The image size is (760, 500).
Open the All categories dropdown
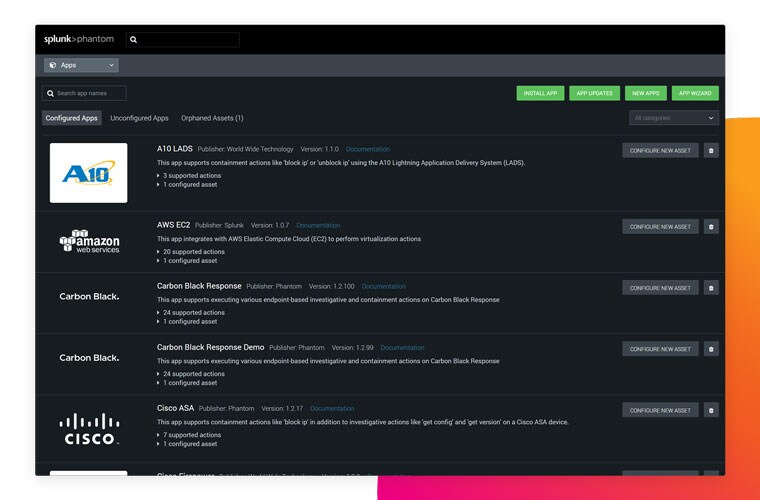click(x=674, y=118)
